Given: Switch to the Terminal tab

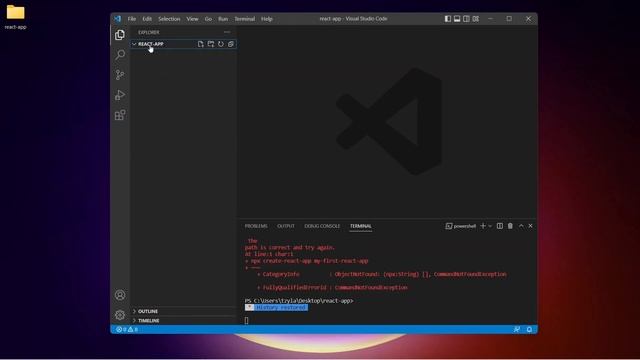Looking at the screenshot, I should (x=361, y=226).
